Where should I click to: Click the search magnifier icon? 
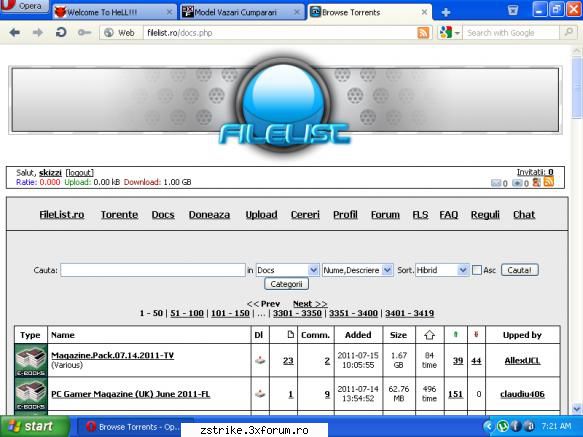(568, 32)
